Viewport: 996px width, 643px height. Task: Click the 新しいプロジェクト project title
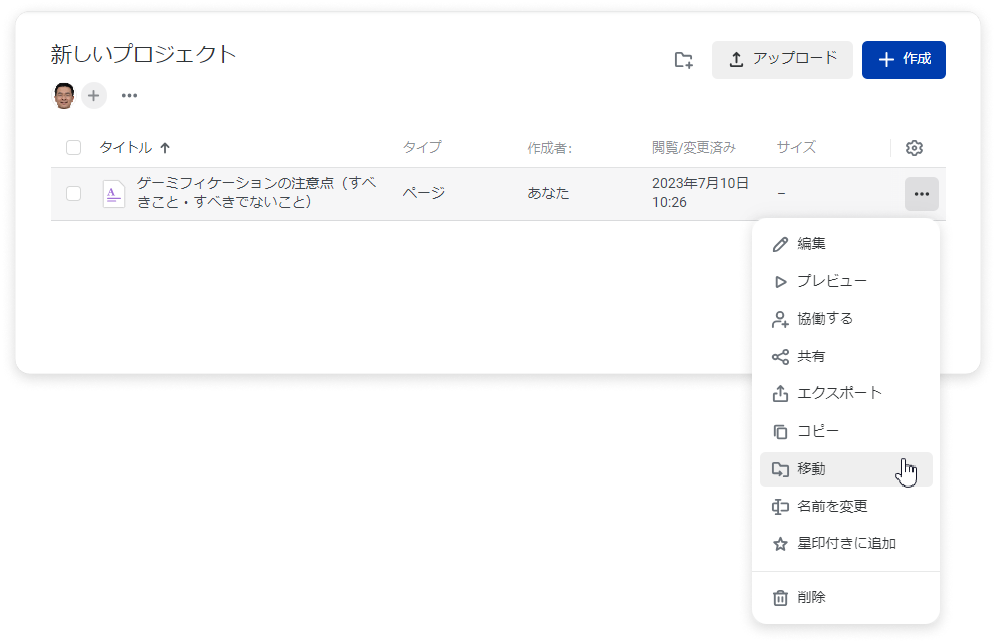point(144,55)
